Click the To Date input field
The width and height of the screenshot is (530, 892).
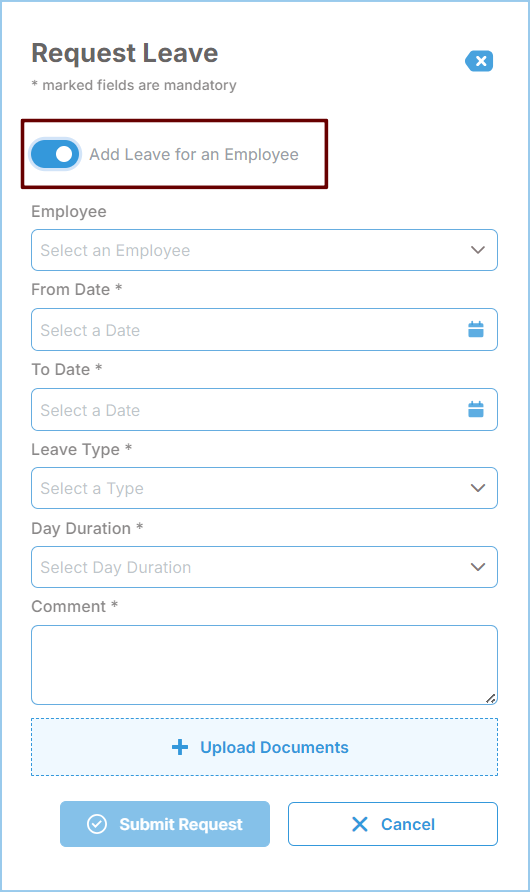point(264,410)
